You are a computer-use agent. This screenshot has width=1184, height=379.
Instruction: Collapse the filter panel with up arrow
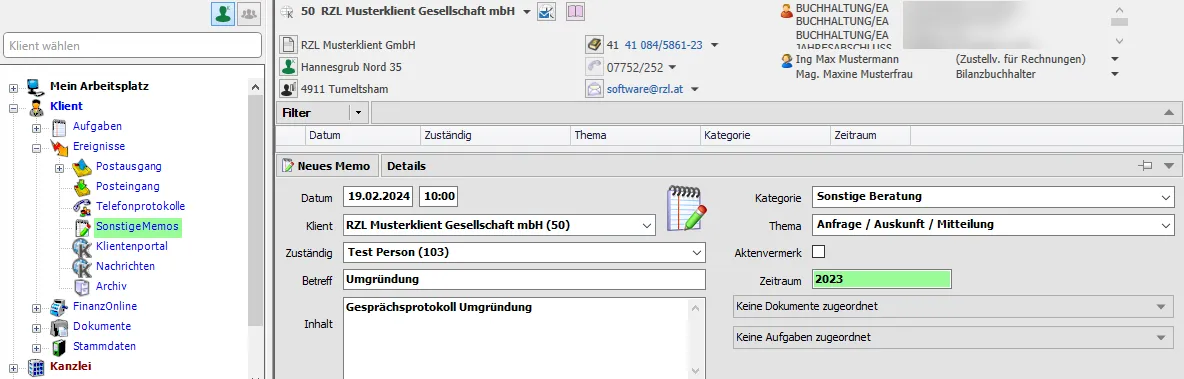point(1169,112)
